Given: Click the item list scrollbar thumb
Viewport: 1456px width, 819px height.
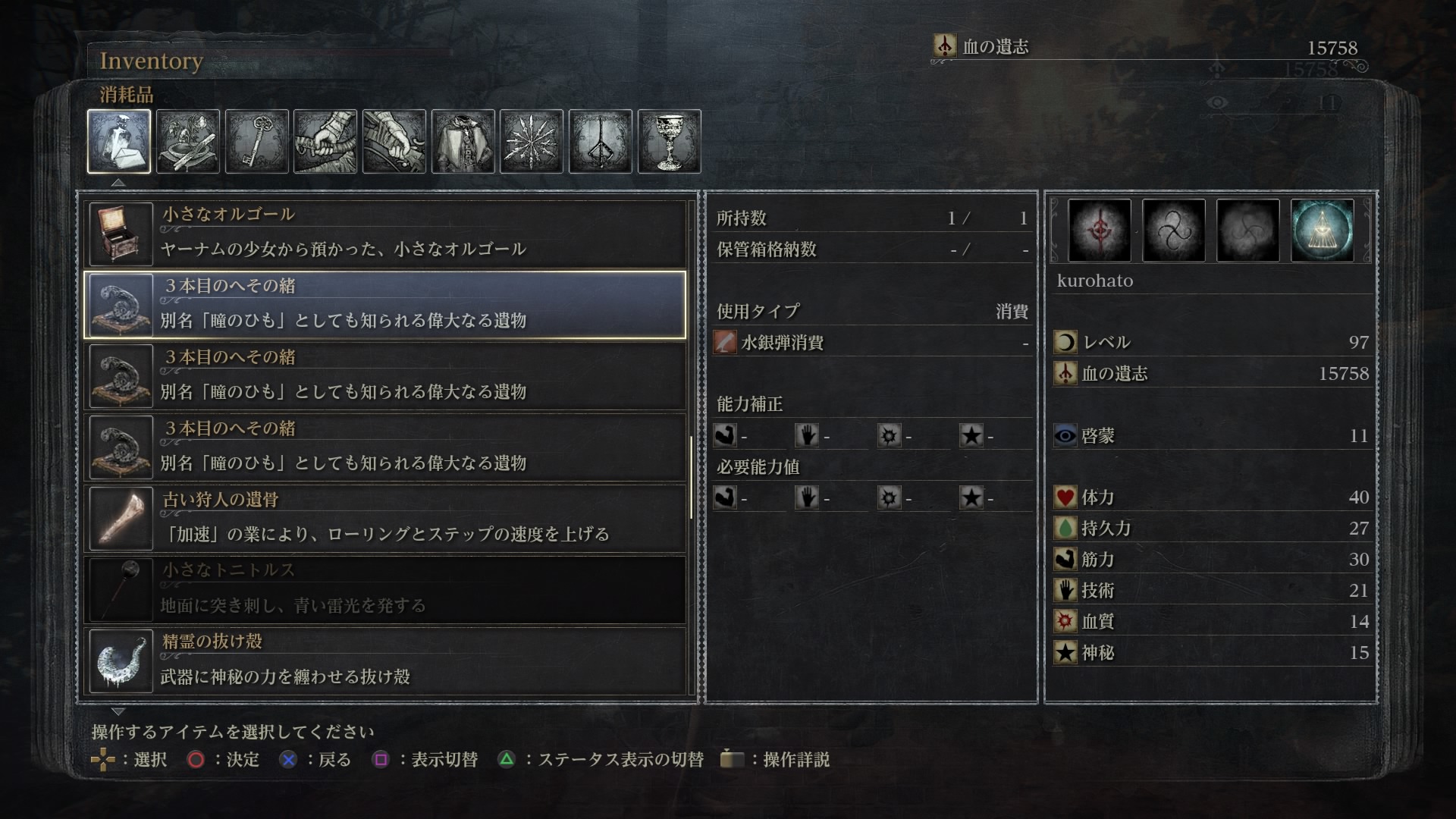Looking at the screenshot, I should [x=691, y=478].
